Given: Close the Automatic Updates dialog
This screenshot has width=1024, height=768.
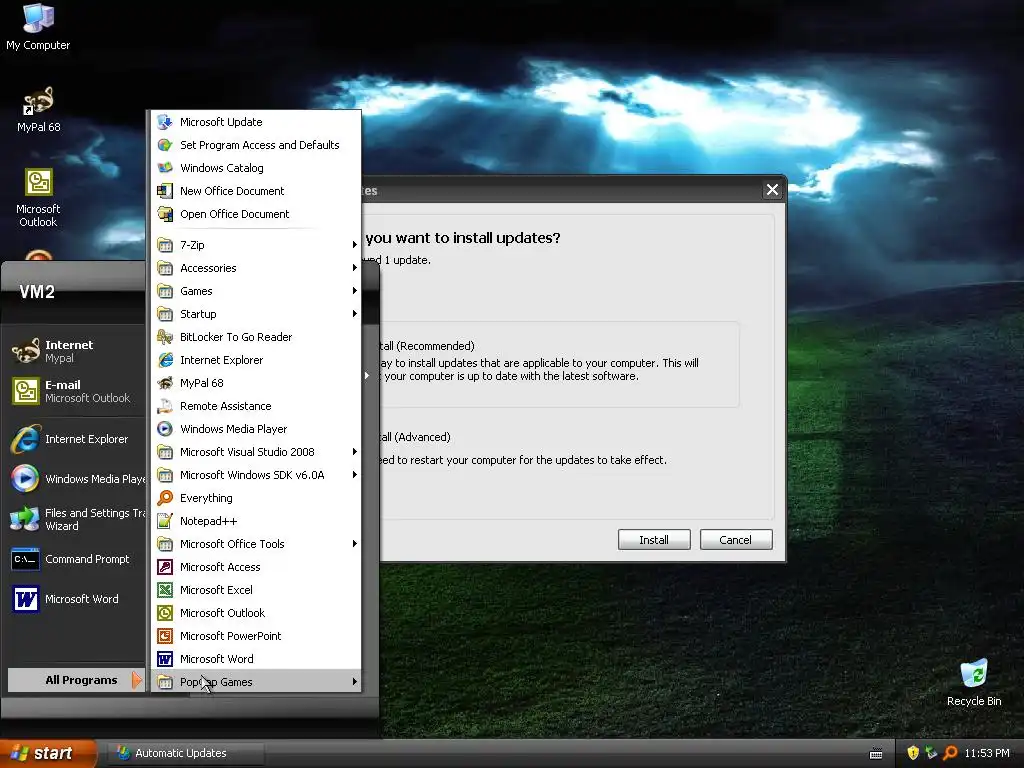Looking at the screenshot, I should (772, 189).
